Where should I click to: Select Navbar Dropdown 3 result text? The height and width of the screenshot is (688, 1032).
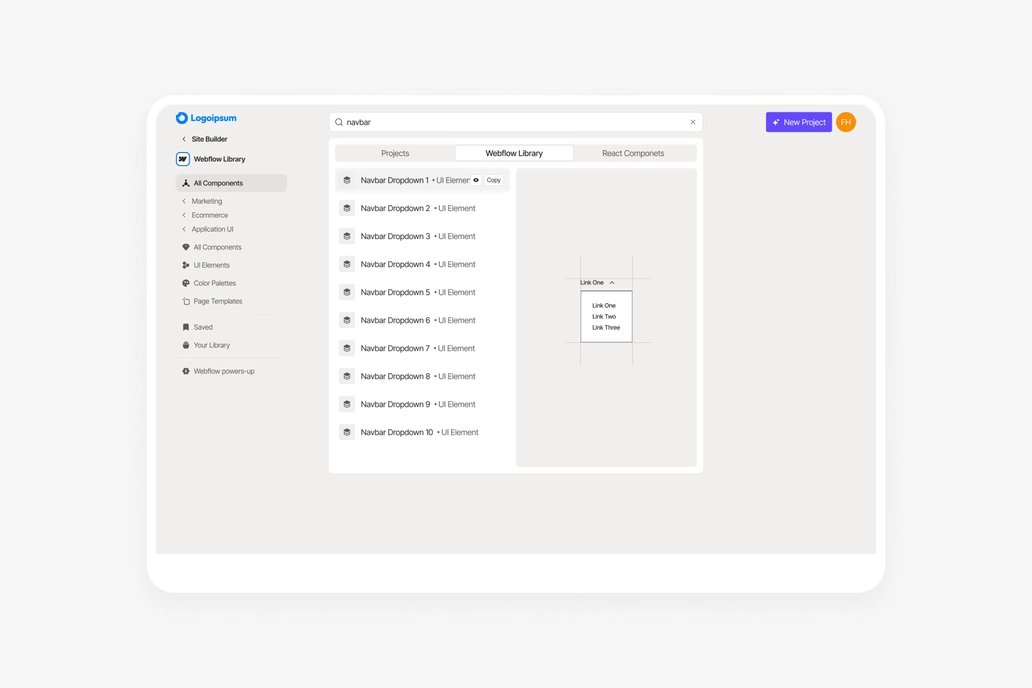(395, 236)
